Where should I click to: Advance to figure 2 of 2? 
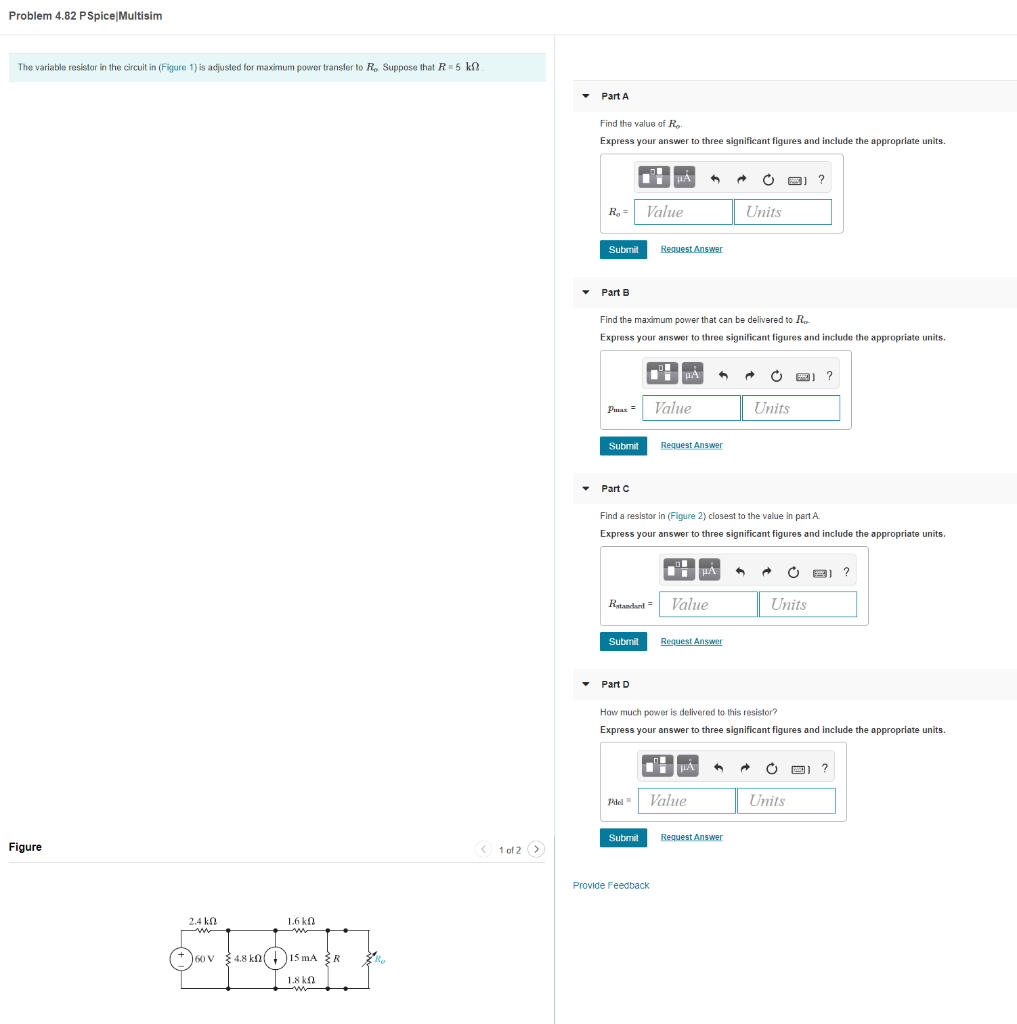pyautogui.click(x=536, y=848)
